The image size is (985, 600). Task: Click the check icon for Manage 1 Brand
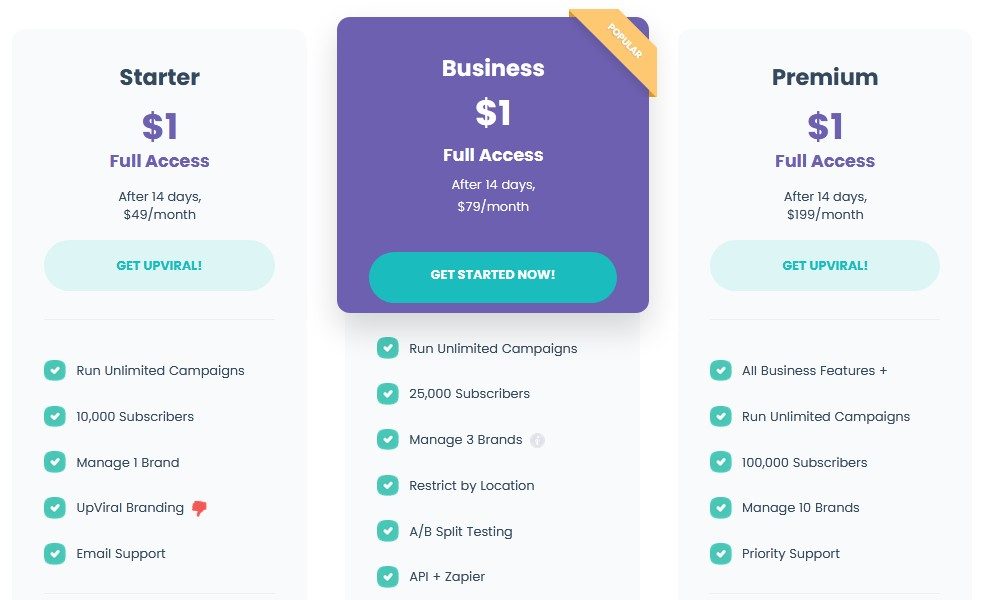point(55,462)
